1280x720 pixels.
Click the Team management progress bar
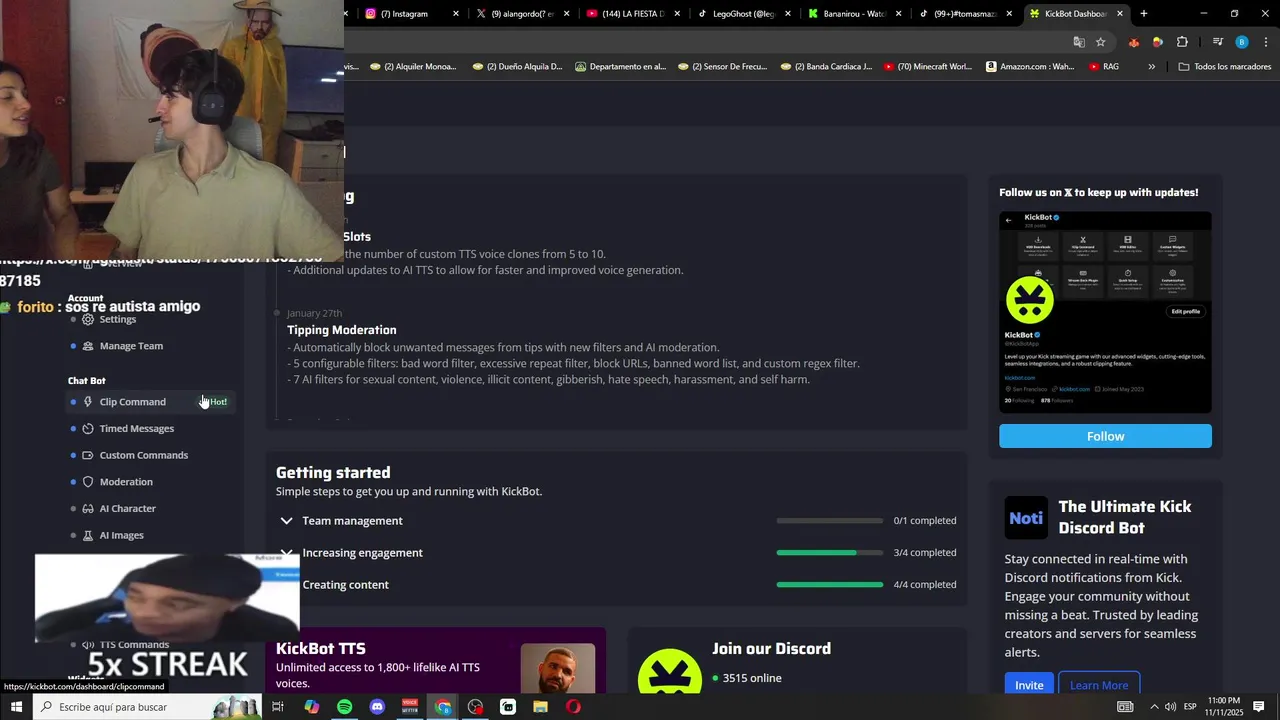pyautogui.click(x=830, y=521)
